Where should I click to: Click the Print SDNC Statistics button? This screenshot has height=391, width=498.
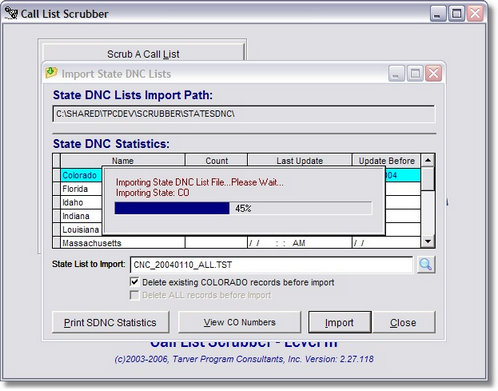coord(110,322)
